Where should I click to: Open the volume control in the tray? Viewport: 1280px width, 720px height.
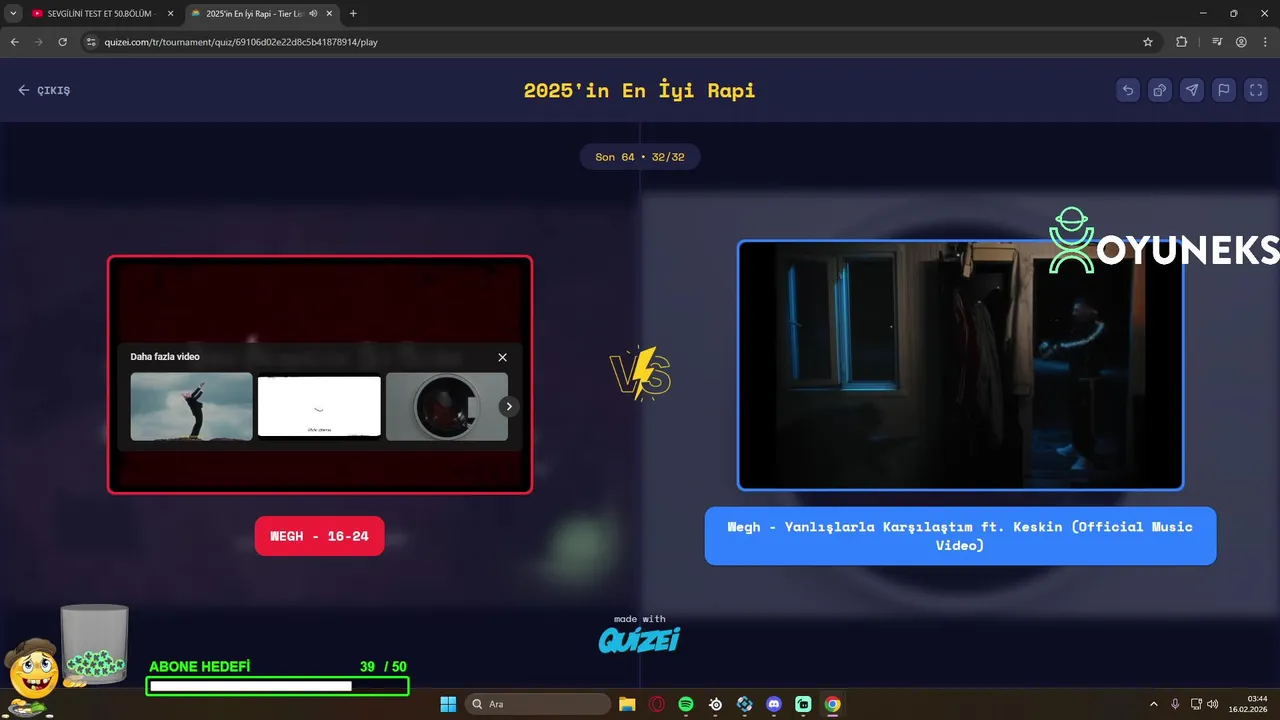pos(1212,704)
